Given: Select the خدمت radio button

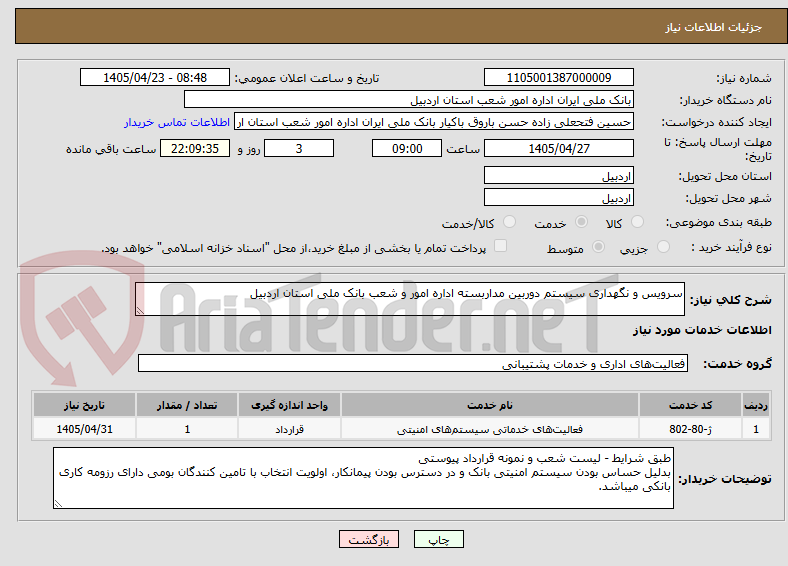Looking at the screenshot, I should 581,222.
